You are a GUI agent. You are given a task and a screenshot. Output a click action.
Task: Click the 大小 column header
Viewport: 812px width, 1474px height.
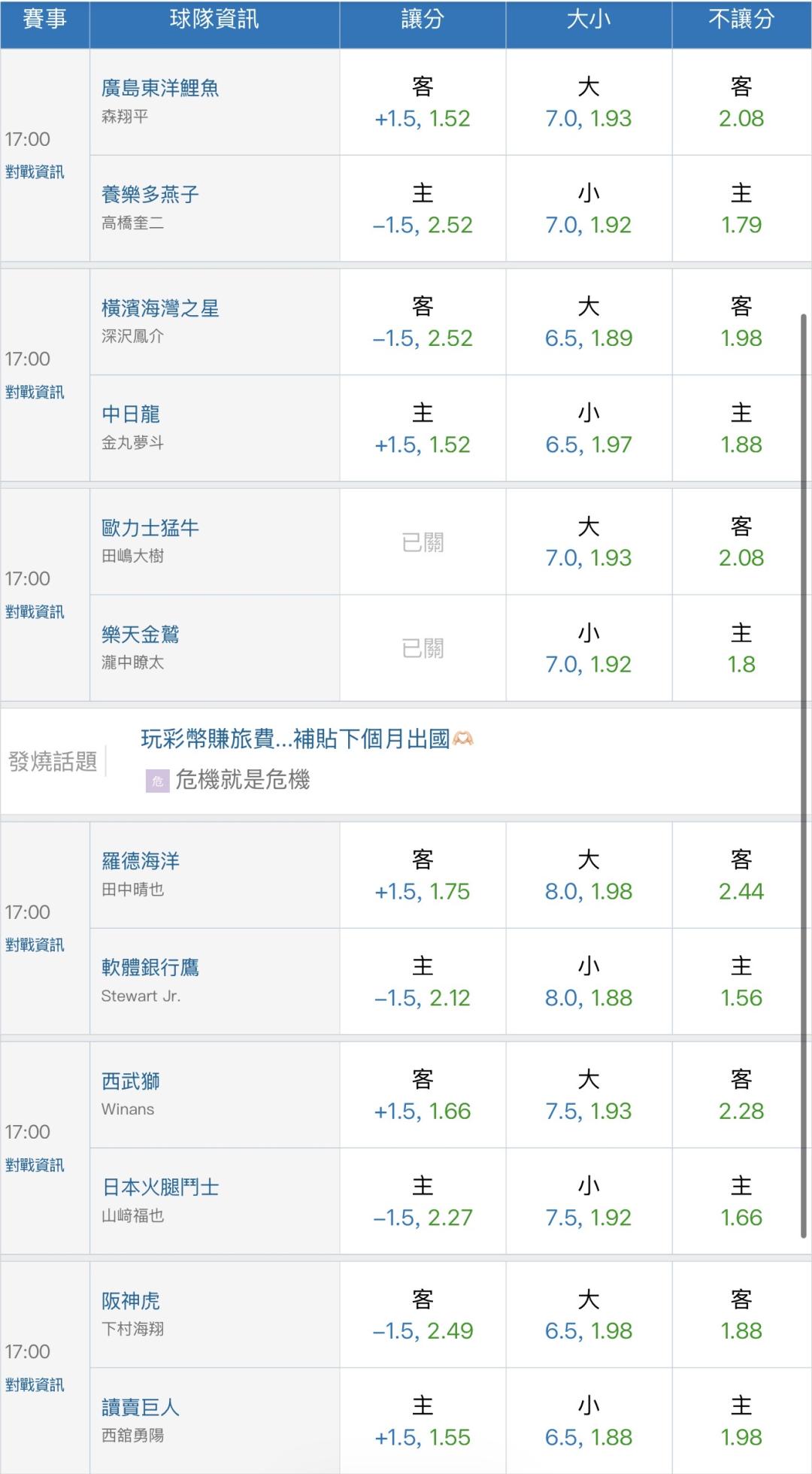[589, 20]
